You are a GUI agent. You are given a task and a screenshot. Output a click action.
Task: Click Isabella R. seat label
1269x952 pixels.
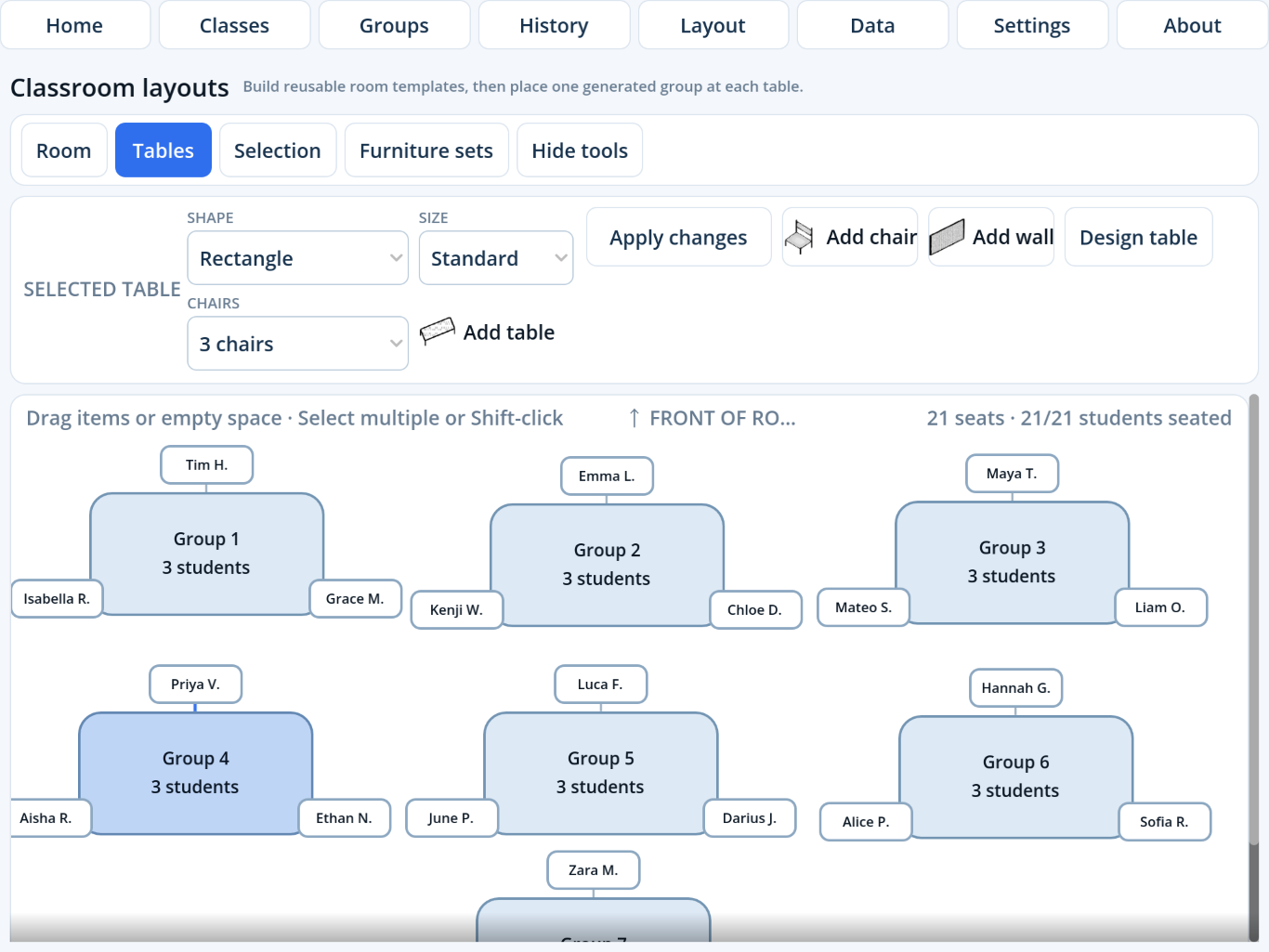pos(57,599)
